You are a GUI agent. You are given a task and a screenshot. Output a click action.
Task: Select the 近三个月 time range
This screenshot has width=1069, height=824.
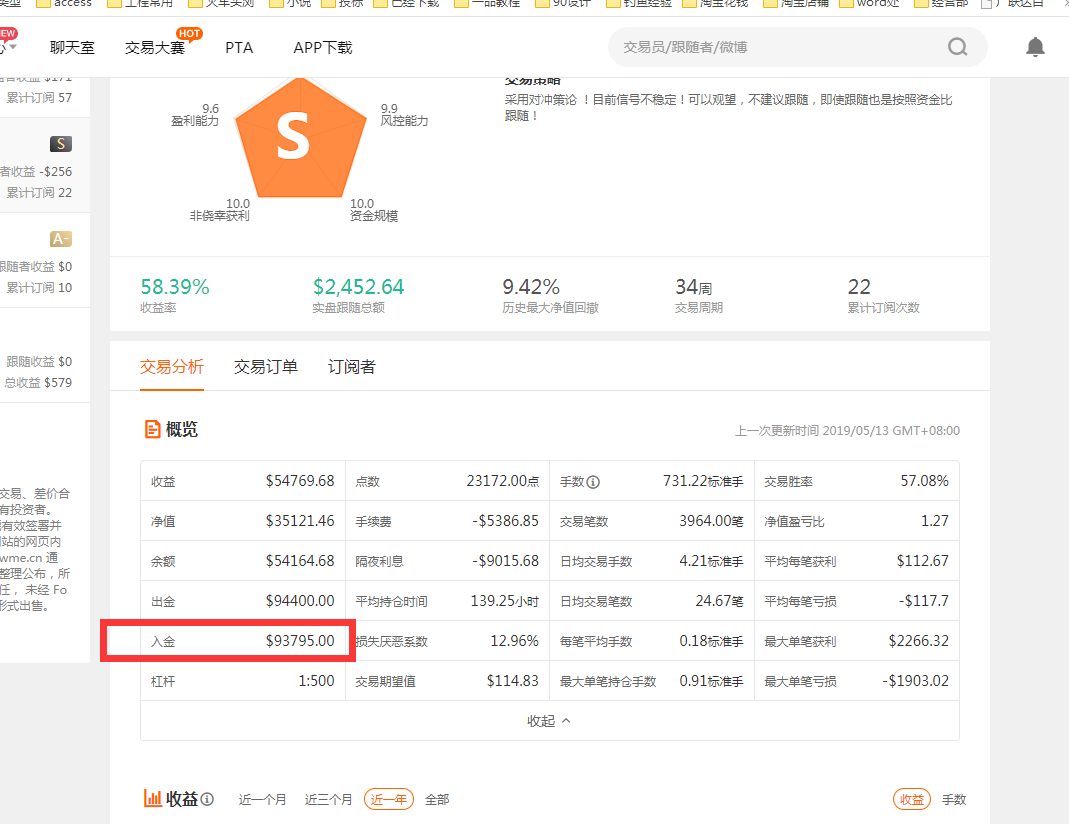328,799
